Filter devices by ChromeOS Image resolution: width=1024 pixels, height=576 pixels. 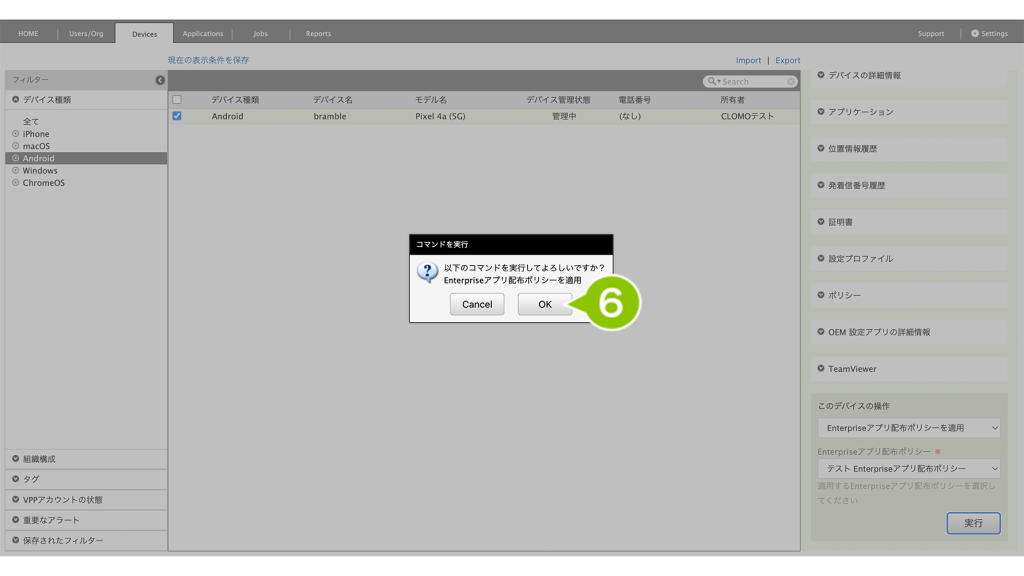coord(43,183)
